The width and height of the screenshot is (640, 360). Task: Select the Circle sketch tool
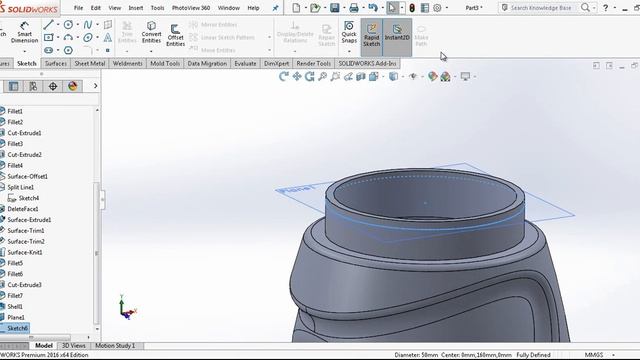pos(68,25)
